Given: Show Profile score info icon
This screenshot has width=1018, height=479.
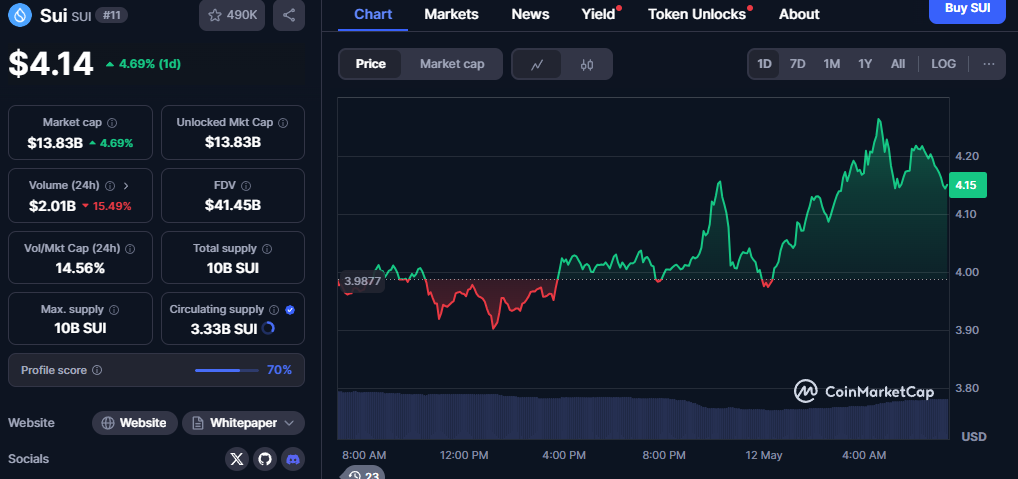Looking at the screenshot, I should point(97,370).
